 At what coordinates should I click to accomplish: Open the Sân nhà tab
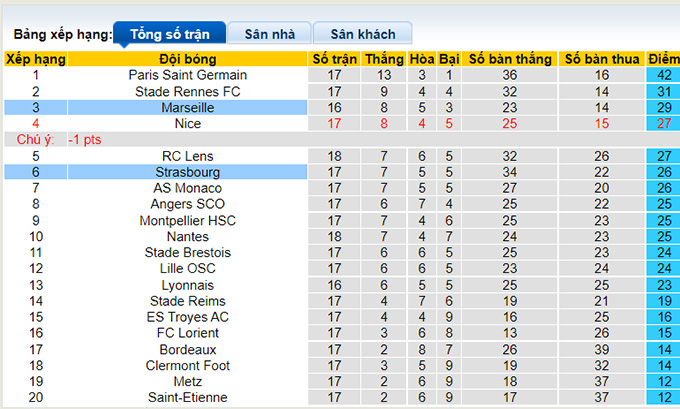tap(269, 34)
